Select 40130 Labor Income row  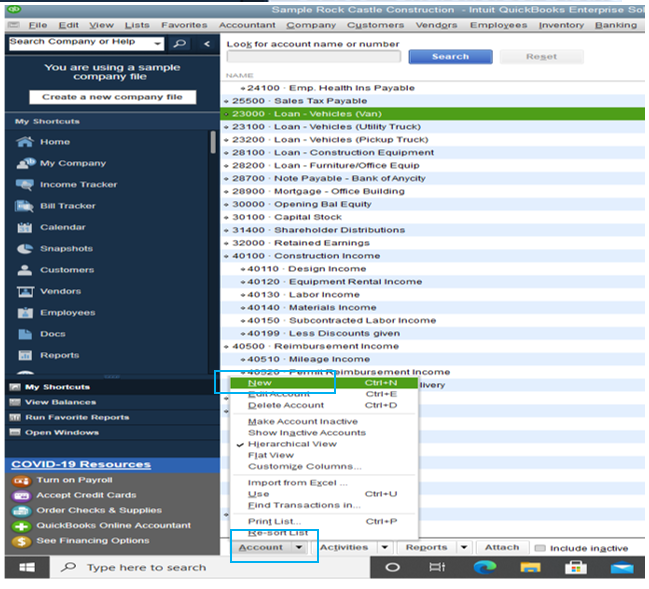433,295
